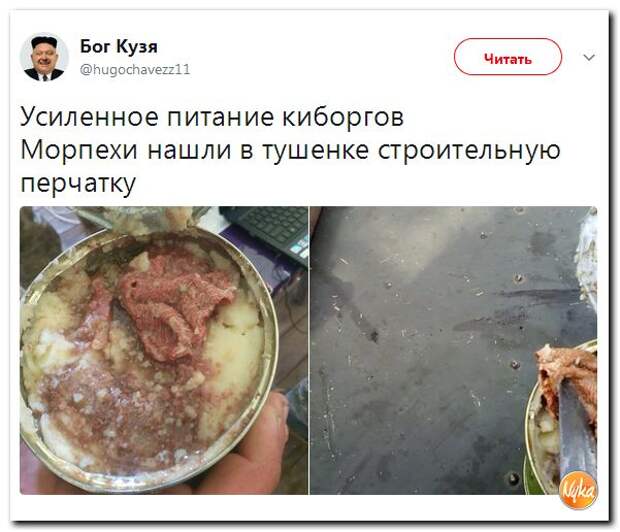This screenshot has width=620, height=532.
Task: Click the pink meat piece in the can
Action: (173, 303)
